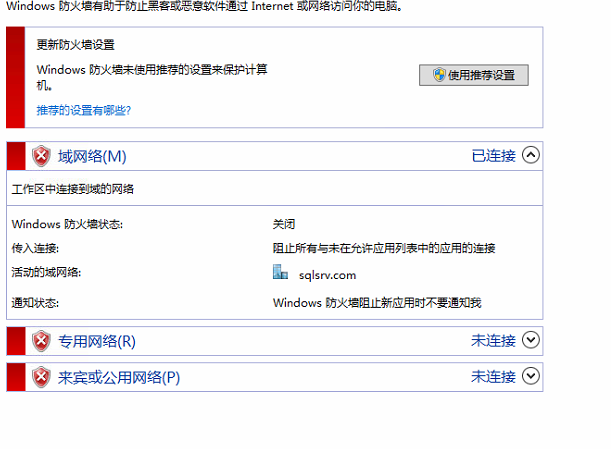Click the 传入连接: label
The image size is (611, 449).
(x=35, y=248)
